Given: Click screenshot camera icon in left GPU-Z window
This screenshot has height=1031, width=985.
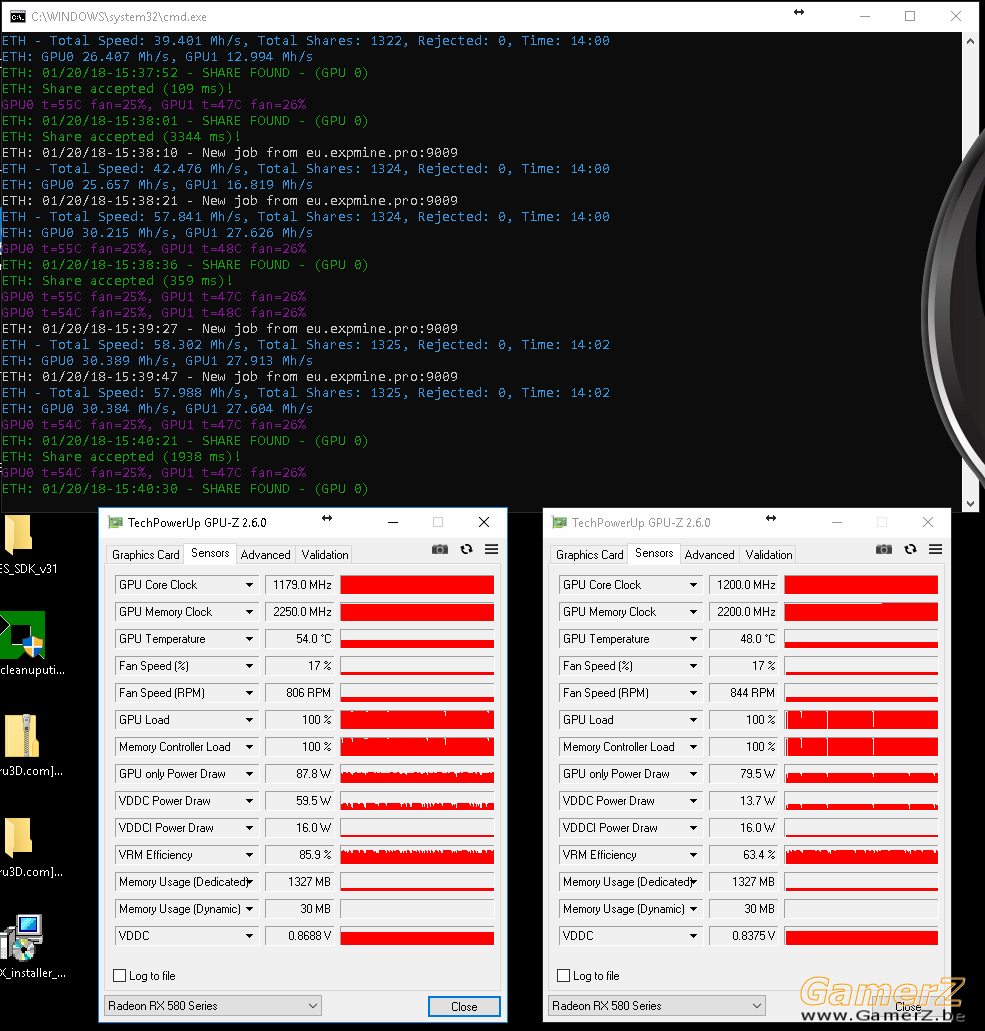Looking at the screenshot, I should click(439, 549).
